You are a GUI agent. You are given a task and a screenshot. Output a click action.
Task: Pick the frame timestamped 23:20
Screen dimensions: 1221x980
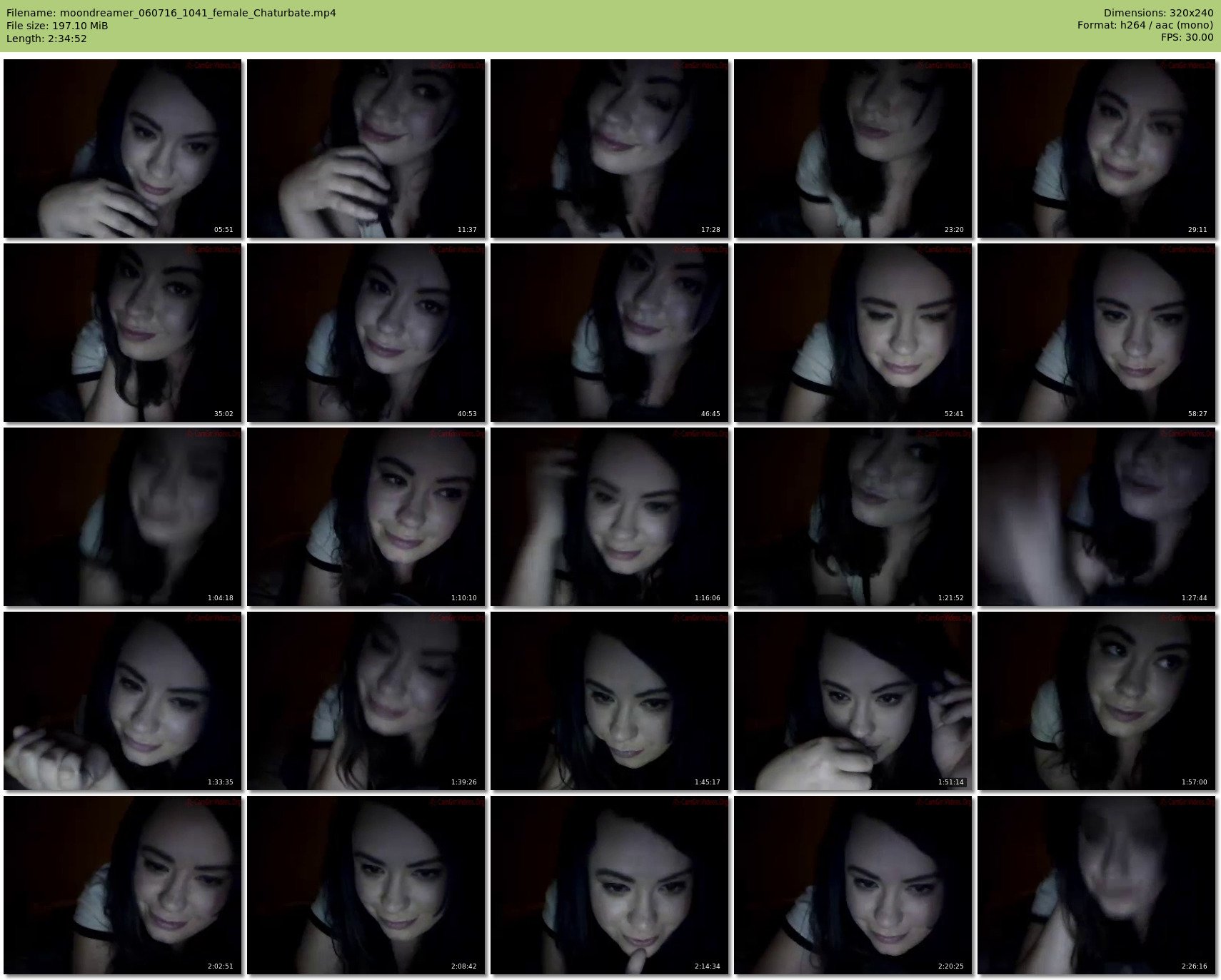coord(853,148)
